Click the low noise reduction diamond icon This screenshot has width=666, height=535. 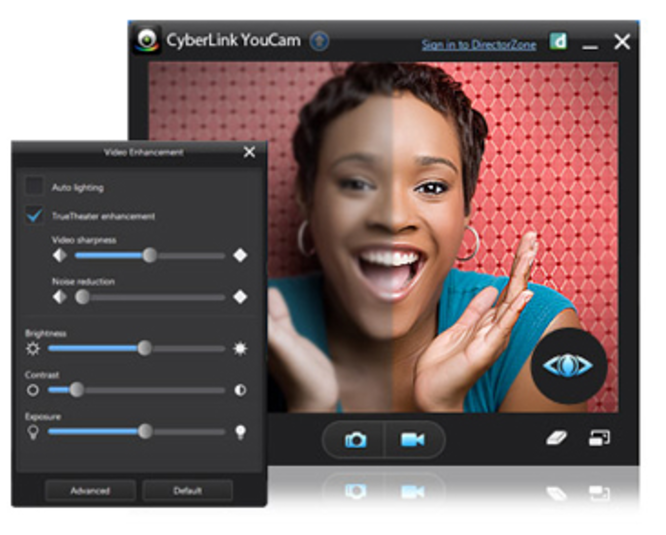pos(60,297)
